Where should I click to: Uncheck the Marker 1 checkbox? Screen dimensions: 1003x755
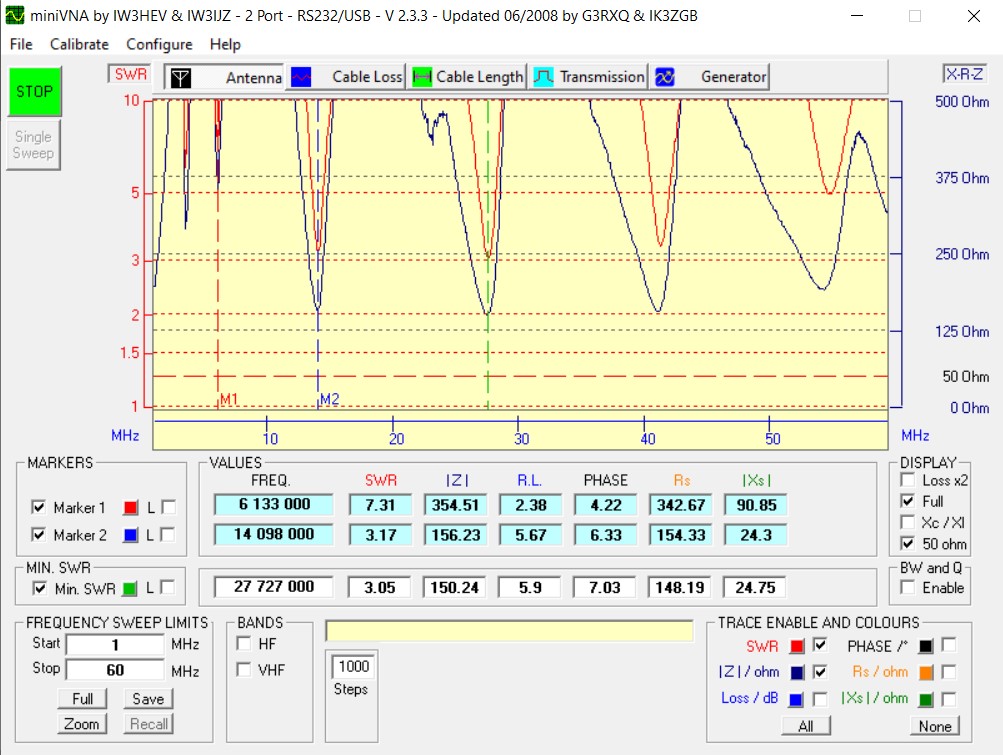tap(38, 507)
